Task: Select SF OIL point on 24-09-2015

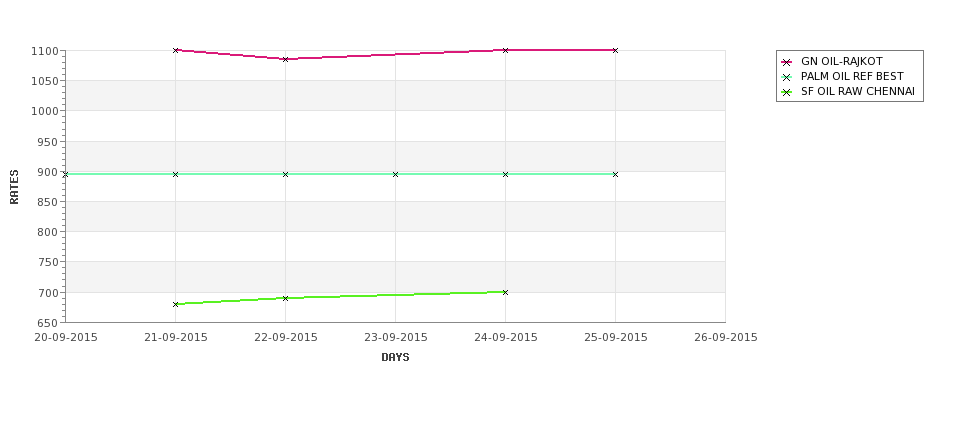Action: (x=506, y=292)
